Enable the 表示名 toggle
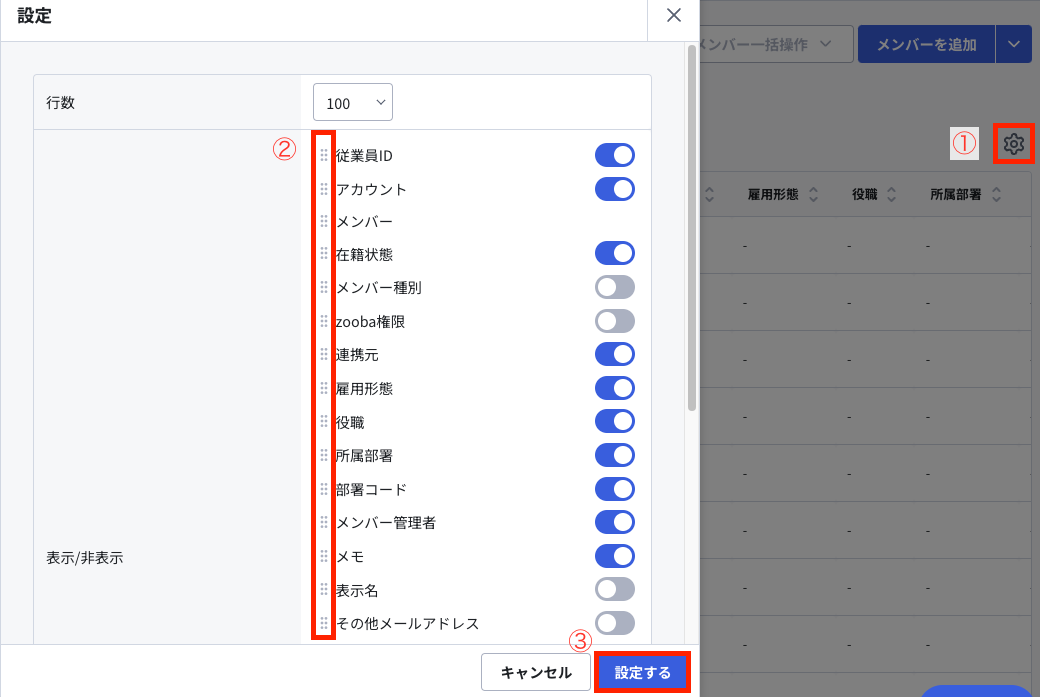The height and width of the screenshot is (697, 1040). coord(615,589)
